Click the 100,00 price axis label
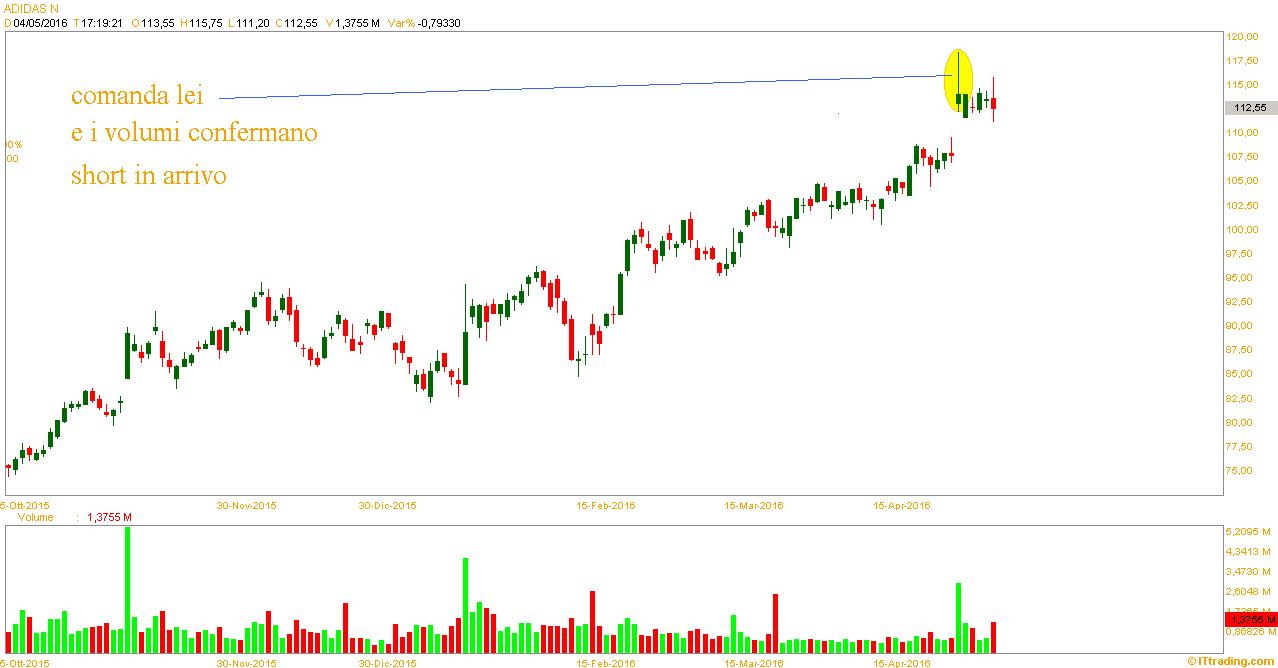This screenshot has height=668, width=1278. pyautogui.click(x=1242, y=229)
